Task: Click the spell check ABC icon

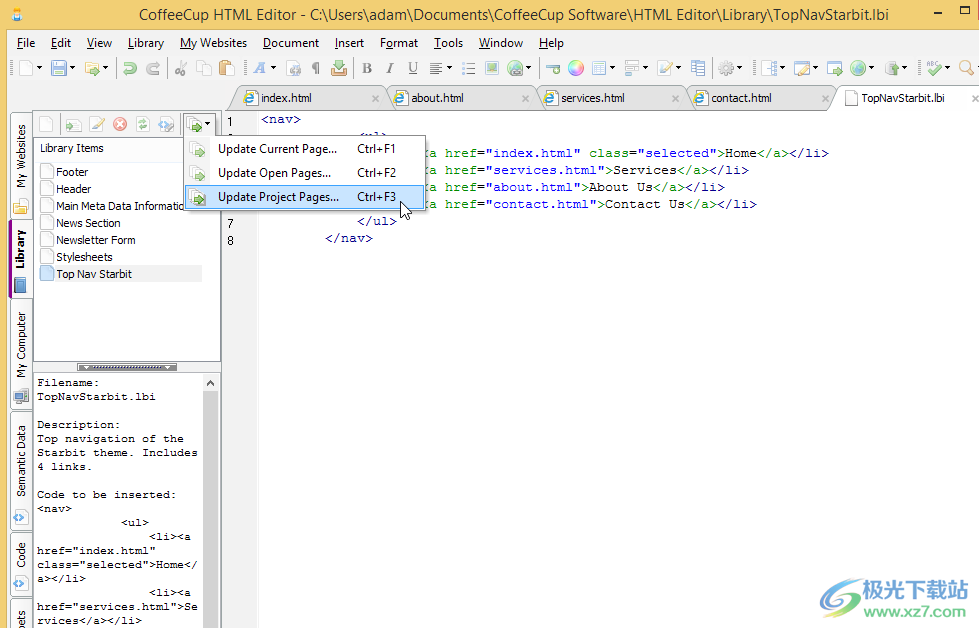Action: pos(934,68)
